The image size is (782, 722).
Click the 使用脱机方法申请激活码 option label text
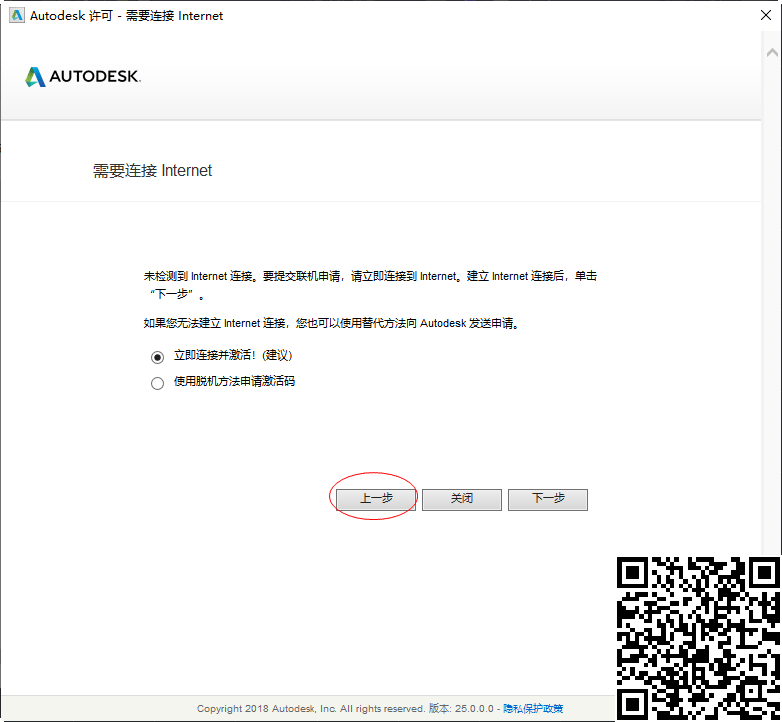[x=234, y=382]
